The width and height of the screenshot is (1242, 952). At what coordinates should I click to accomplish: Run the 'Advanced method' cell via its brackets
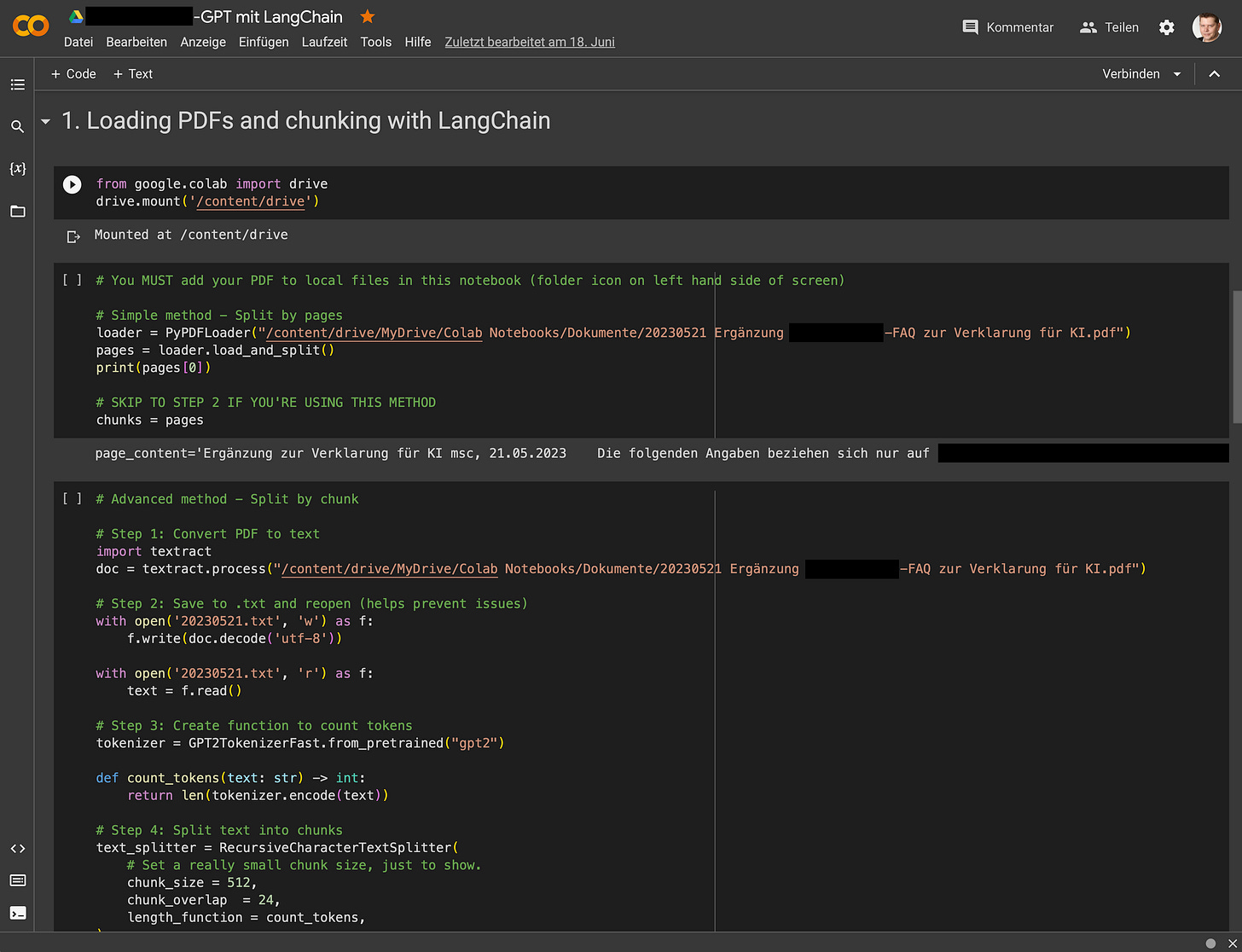coord(73,498)
